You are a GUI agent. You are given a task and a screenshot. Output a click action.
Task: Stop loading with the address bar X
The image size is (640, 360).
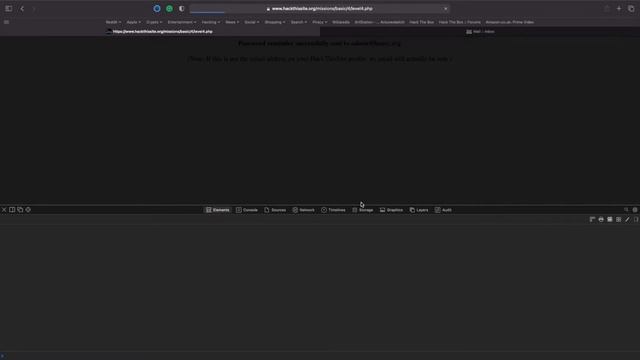[445, 9]
